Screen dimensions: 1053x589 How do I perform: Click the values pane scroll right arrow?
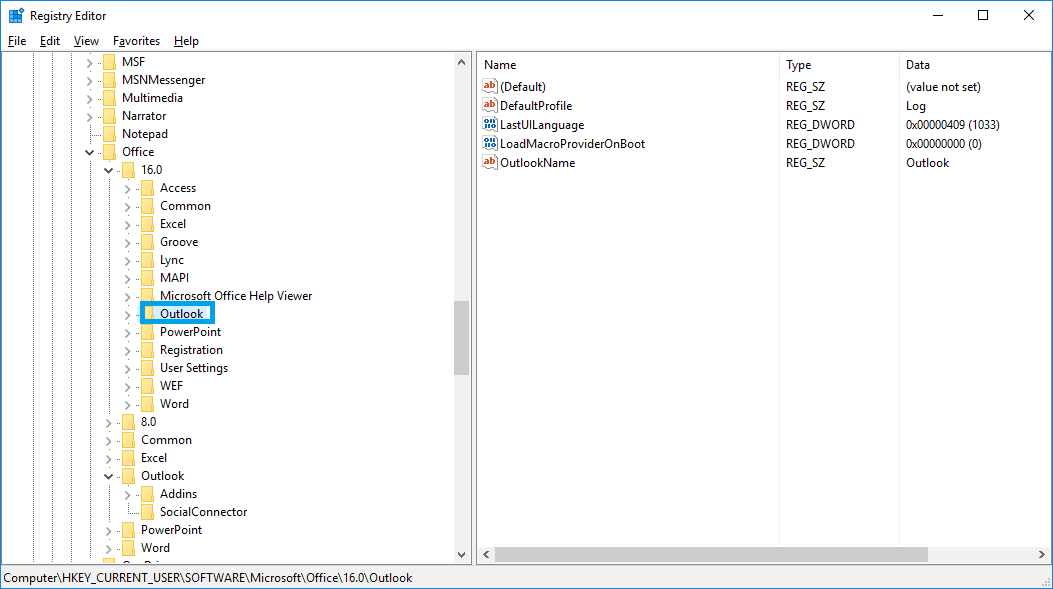tap(1042, 555)
